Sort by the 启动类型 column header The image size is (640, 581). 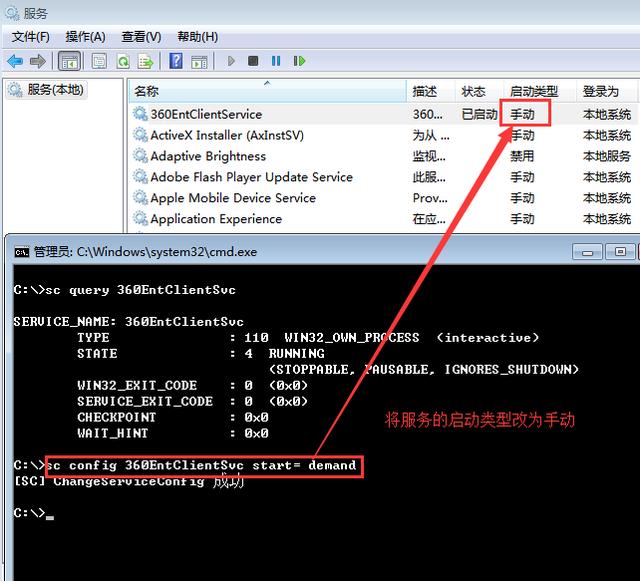click(539, 91)
